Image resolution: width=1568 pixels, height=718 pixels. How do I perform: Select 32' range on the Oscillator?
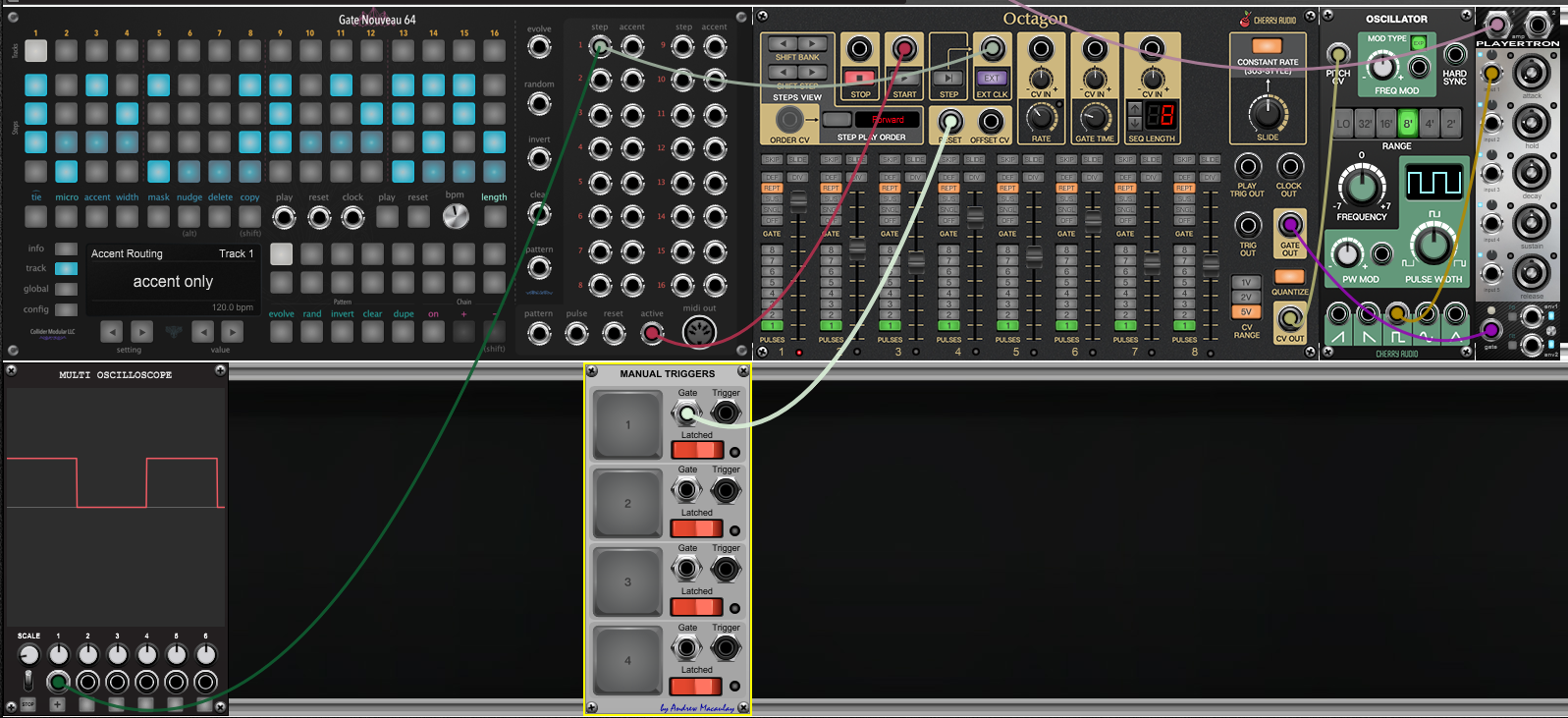coord(1365,124)
